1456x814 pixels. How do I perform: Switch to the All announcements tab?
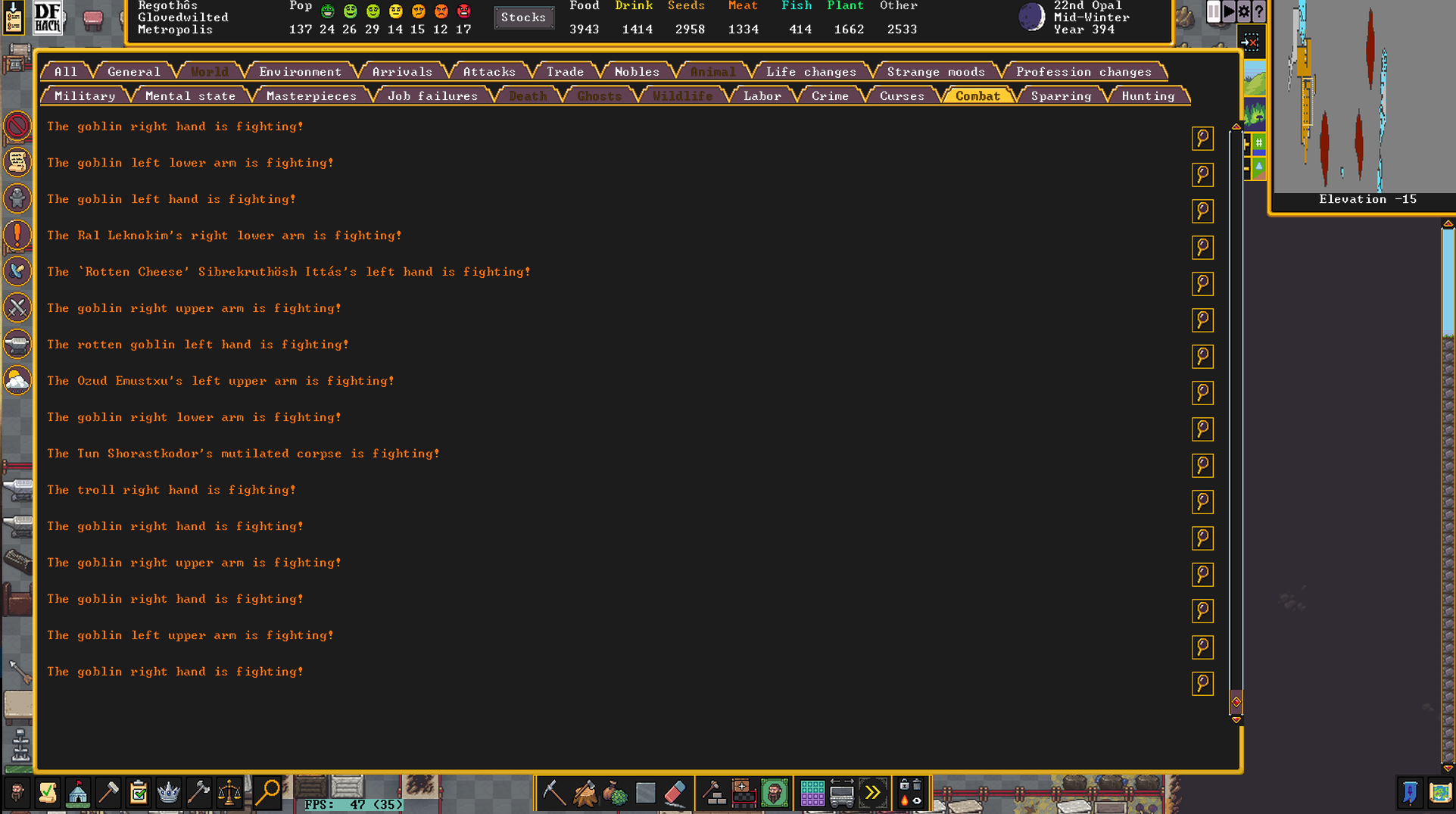pyautogui.click(x=66, y=71)
